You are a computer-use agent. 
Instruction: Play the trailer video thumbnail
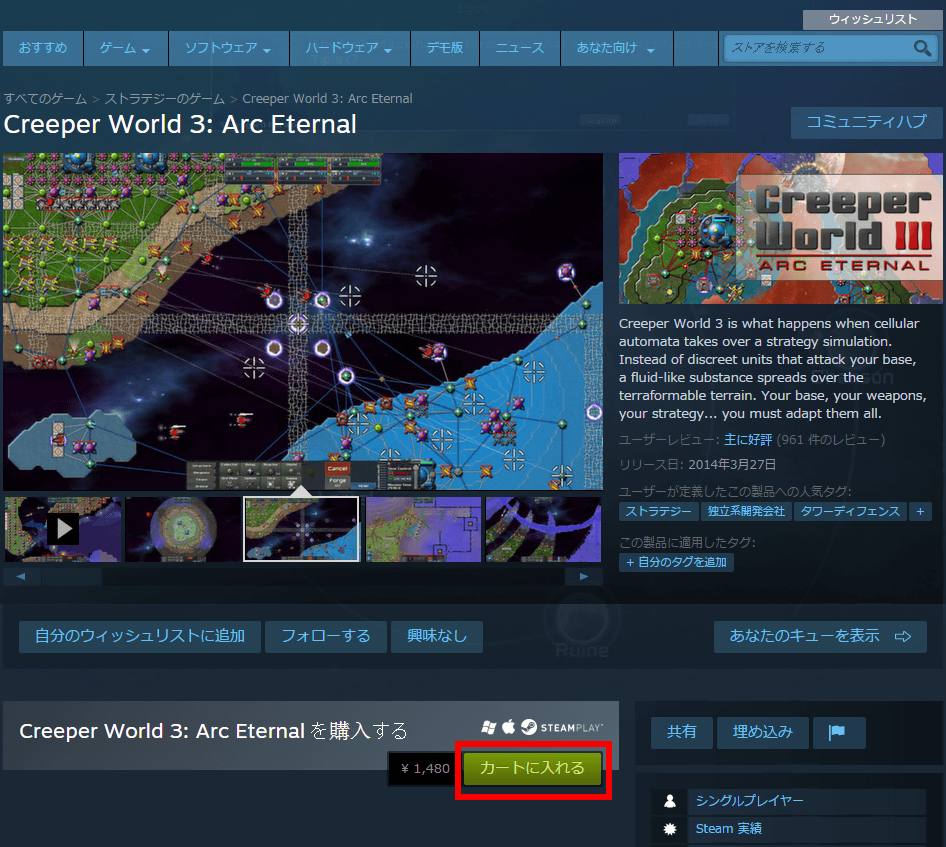(63, 529)
